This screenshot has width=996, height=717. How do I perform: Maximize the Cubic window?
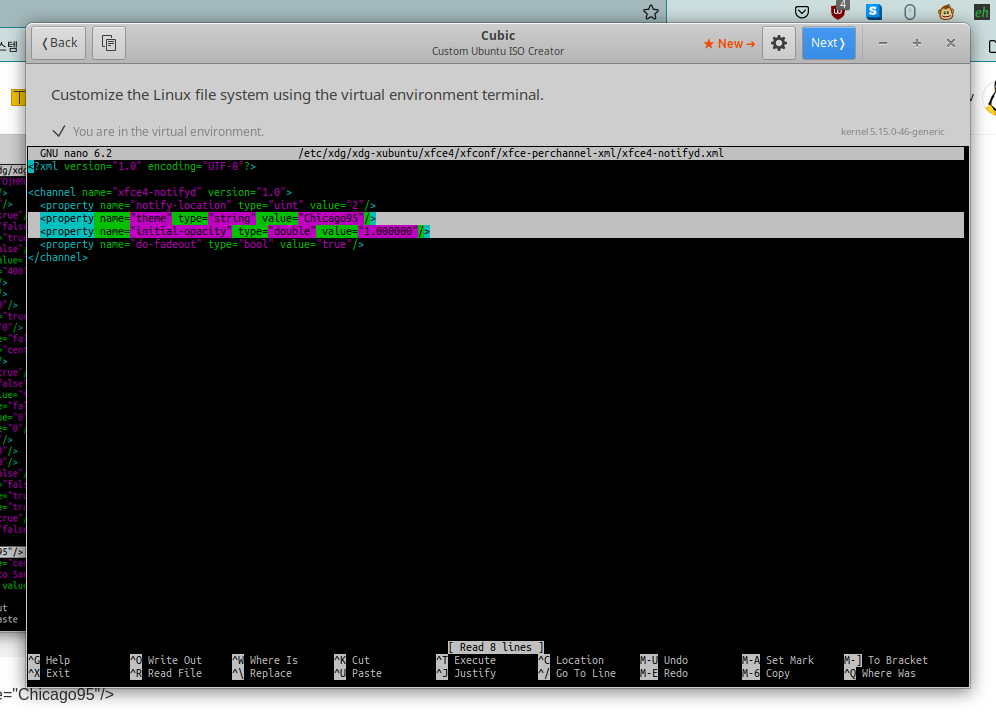[917, 43]
